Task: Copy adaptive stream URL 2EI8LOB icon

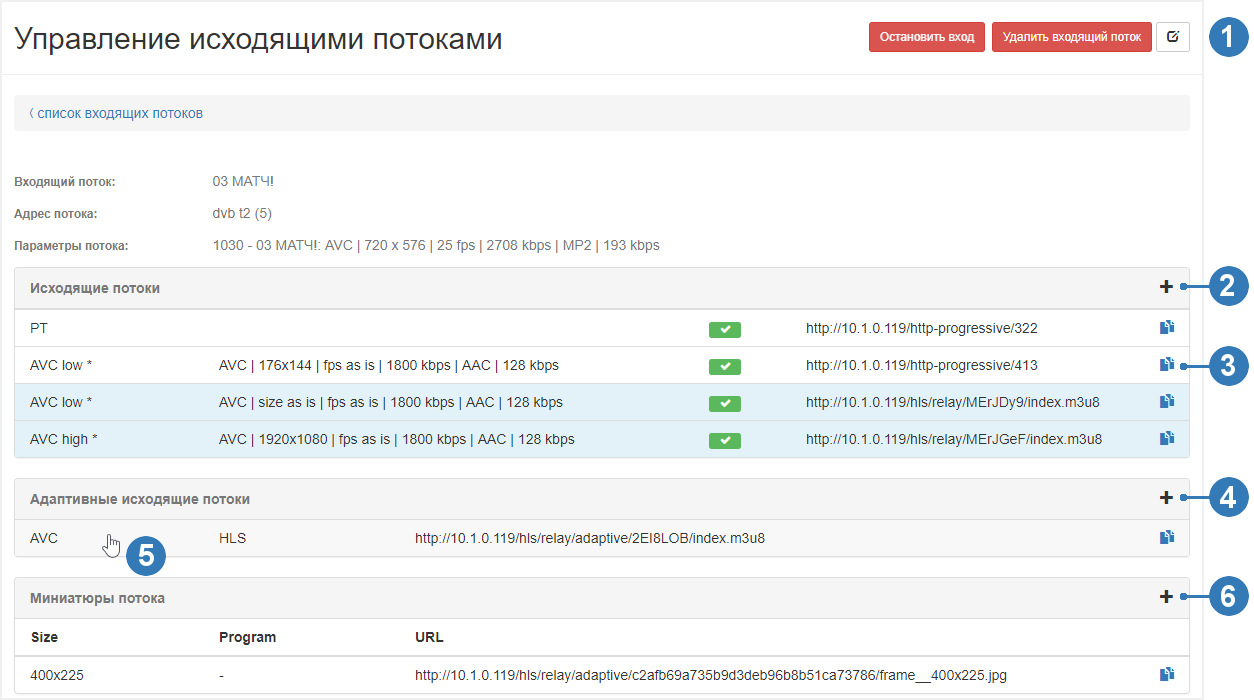Action: click(1166, 537)
